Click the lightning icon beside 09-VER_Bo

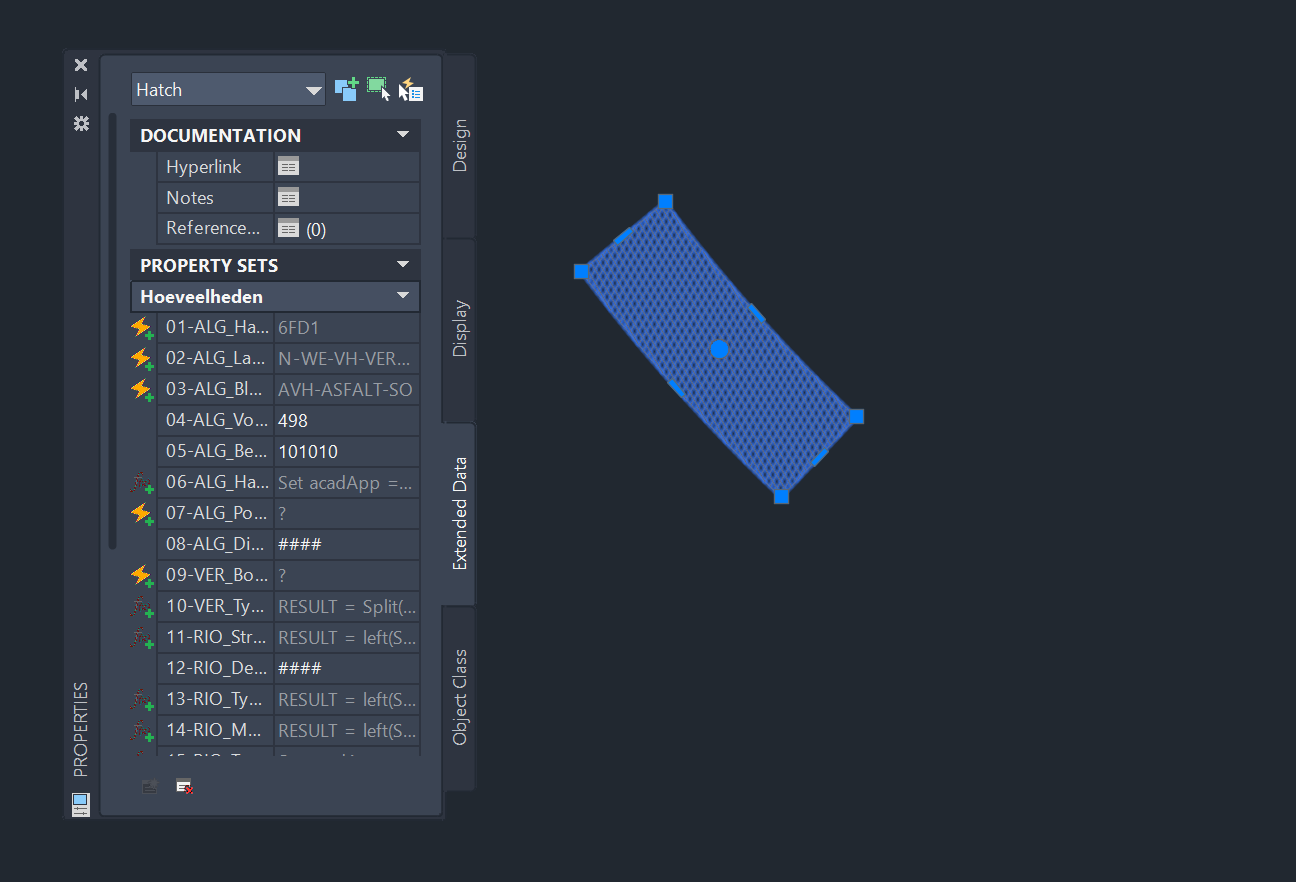(x=142, y=576)
